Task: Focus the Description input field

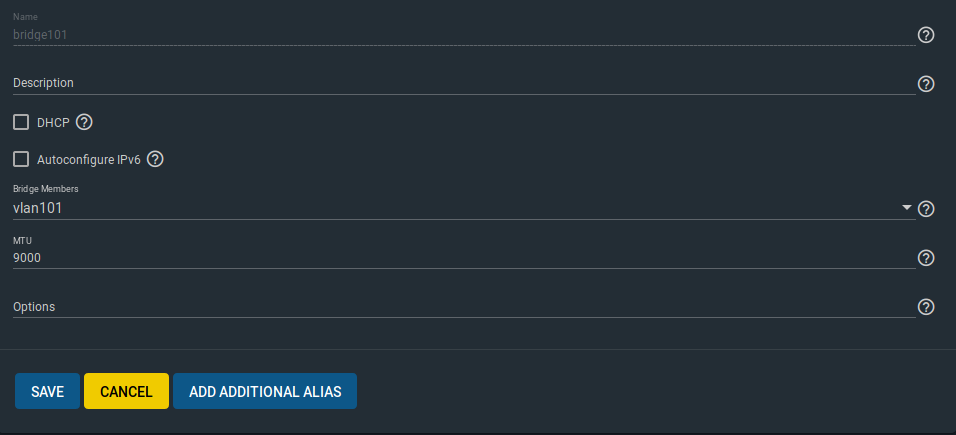Action: [464, 83]
